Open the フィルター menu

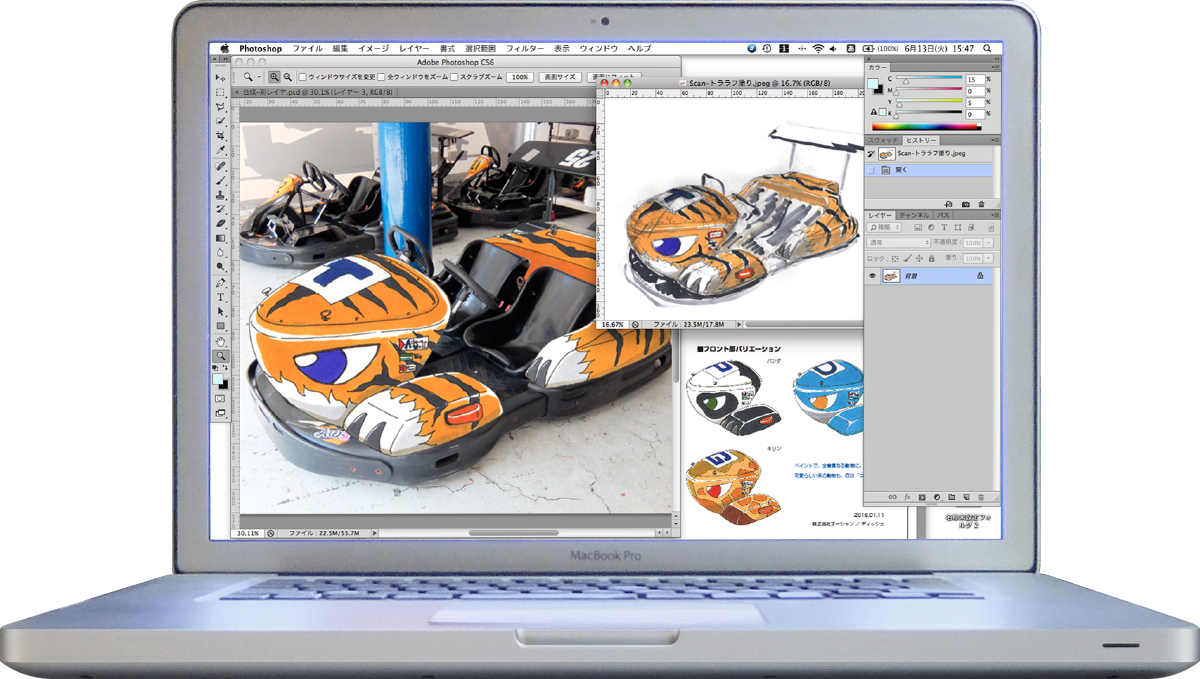525,48
